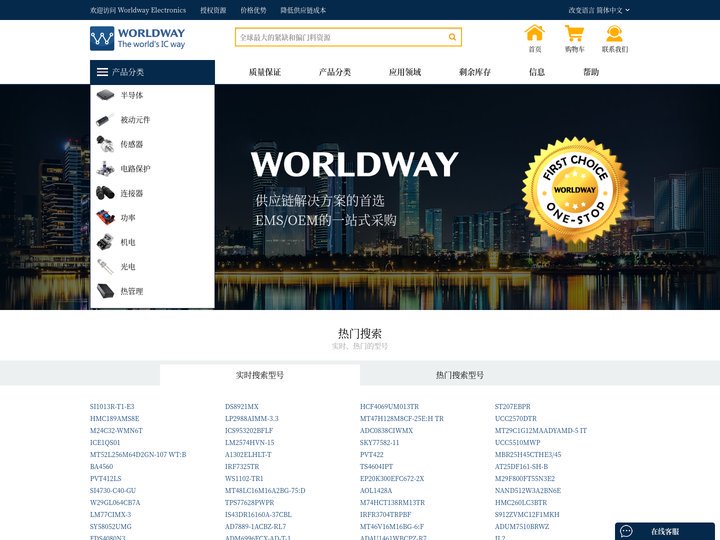Open the 购物车 shopping cart icon
This screenshot has width=720, height=540.
[574, 33]
